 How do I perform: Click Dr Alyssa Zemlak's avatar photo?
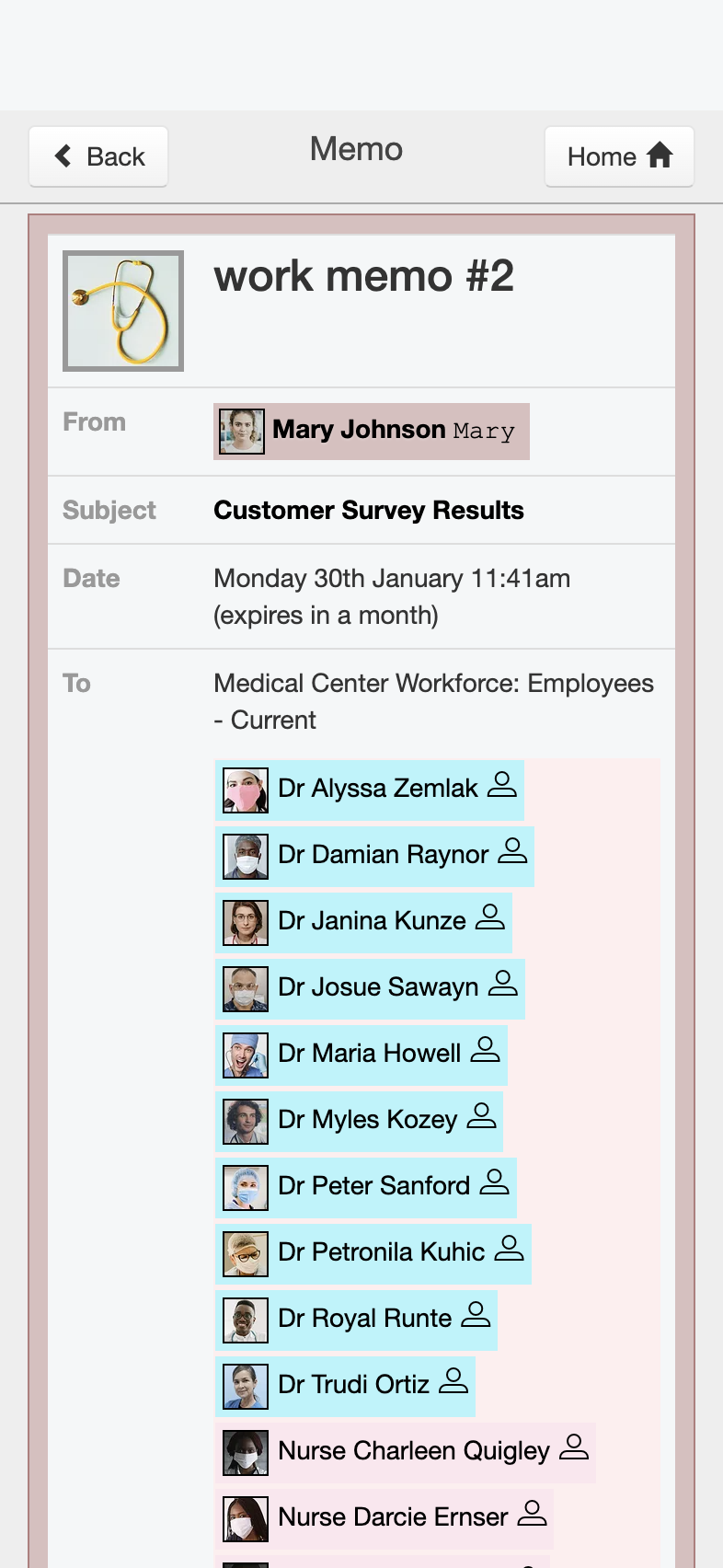(246, 790)
